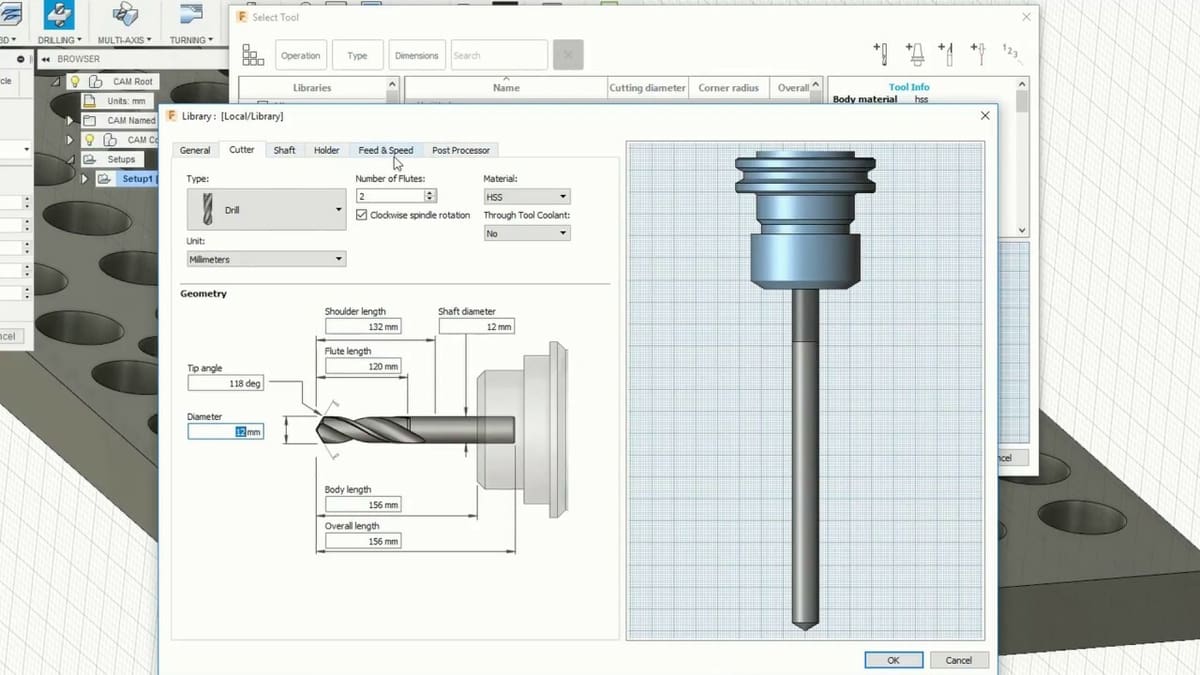Click the new turning tool icon
1200x675 pixels.
(948, 54)
